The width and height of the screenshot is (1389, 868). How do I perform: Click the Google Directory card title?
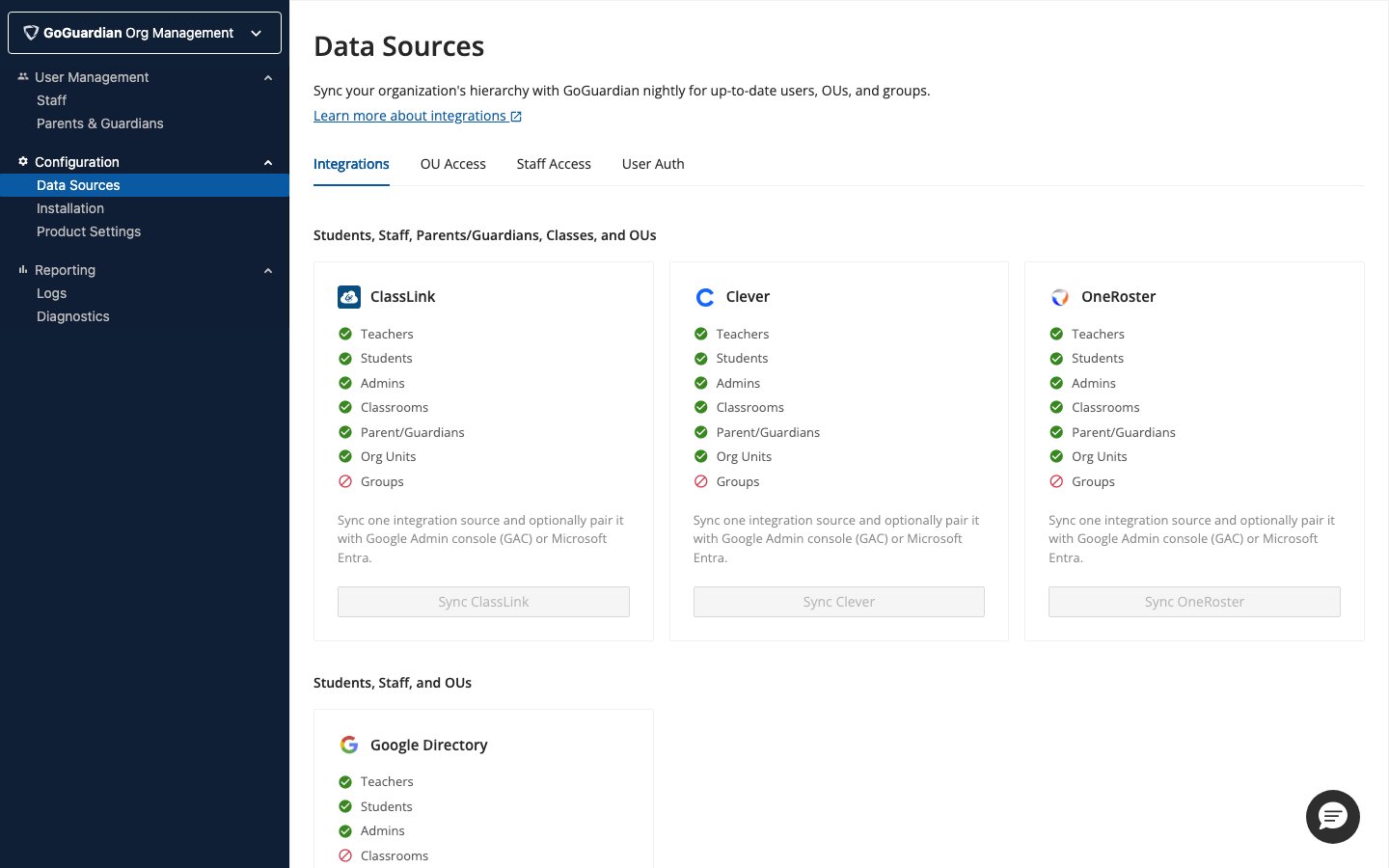[x=428, y=745]
